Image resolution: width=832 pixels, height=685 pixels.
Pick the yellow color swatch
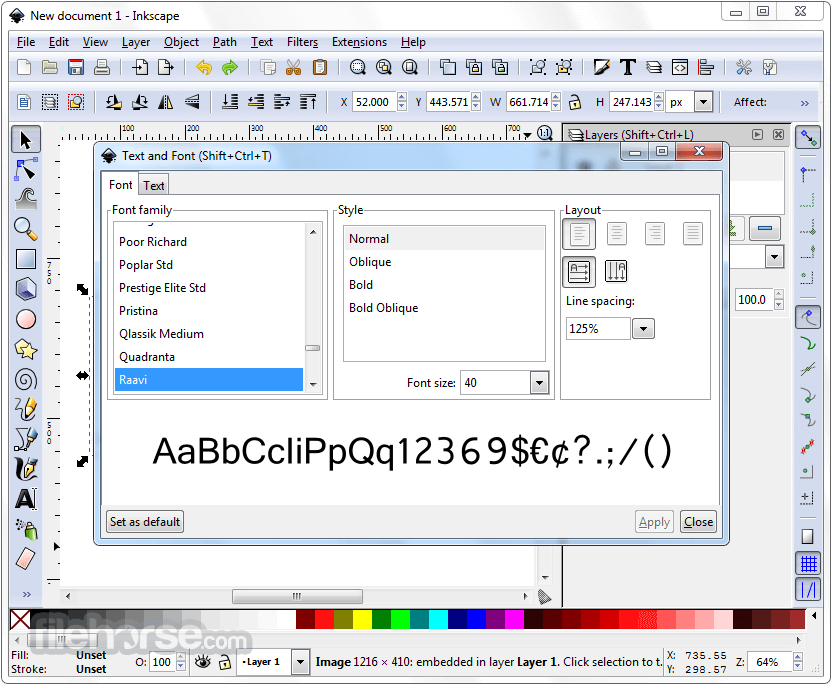[362, 619]
